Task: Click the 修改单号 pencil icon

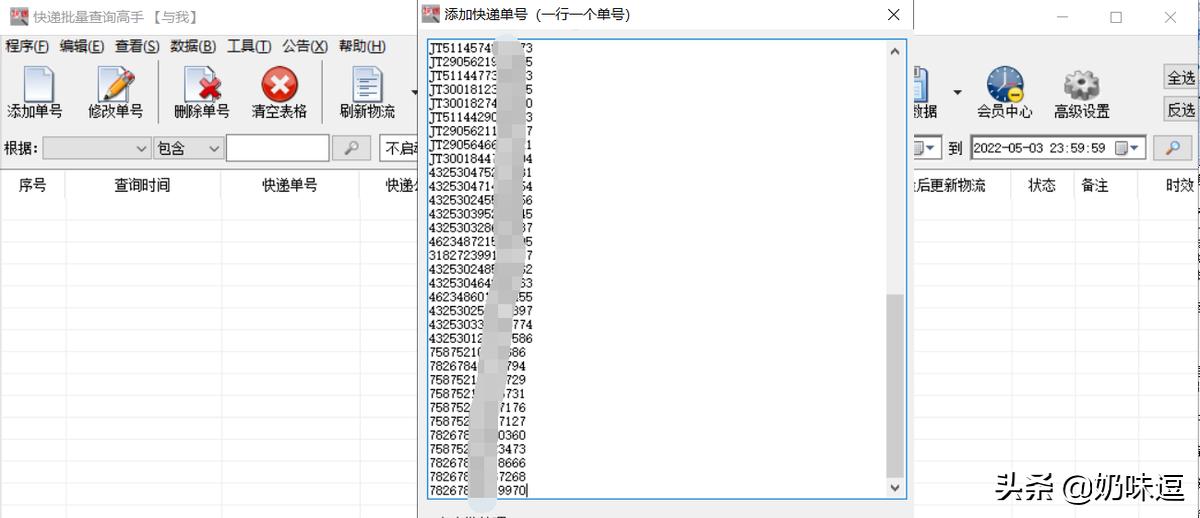Action: (x=116, y=85)
